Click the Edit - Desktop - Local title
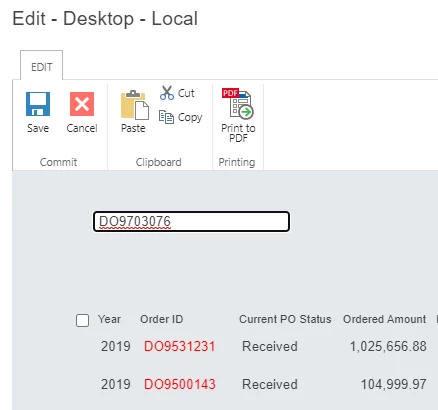Viewport: 438px width, 410px height. tap(105, 18)
